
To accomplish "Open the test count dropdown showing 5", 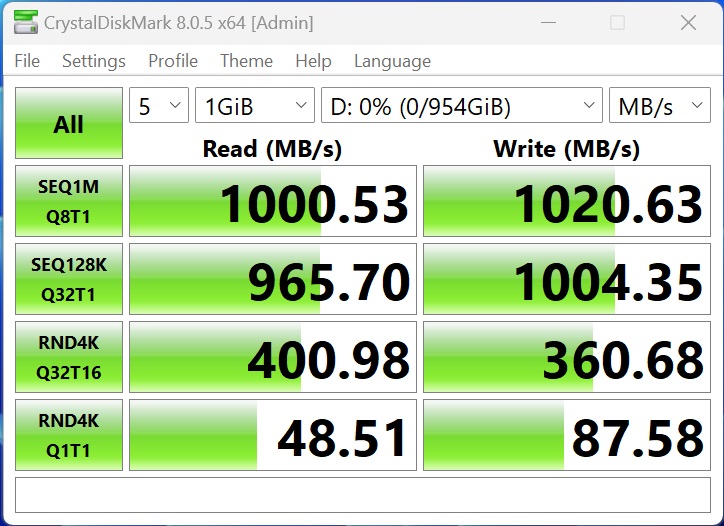I will pos(159,107).
